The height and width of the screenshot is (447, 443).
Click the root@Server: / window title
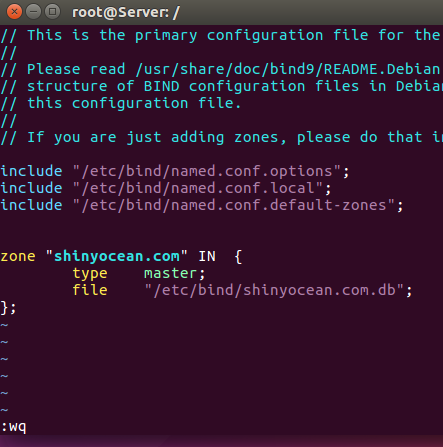coord(126,13)
